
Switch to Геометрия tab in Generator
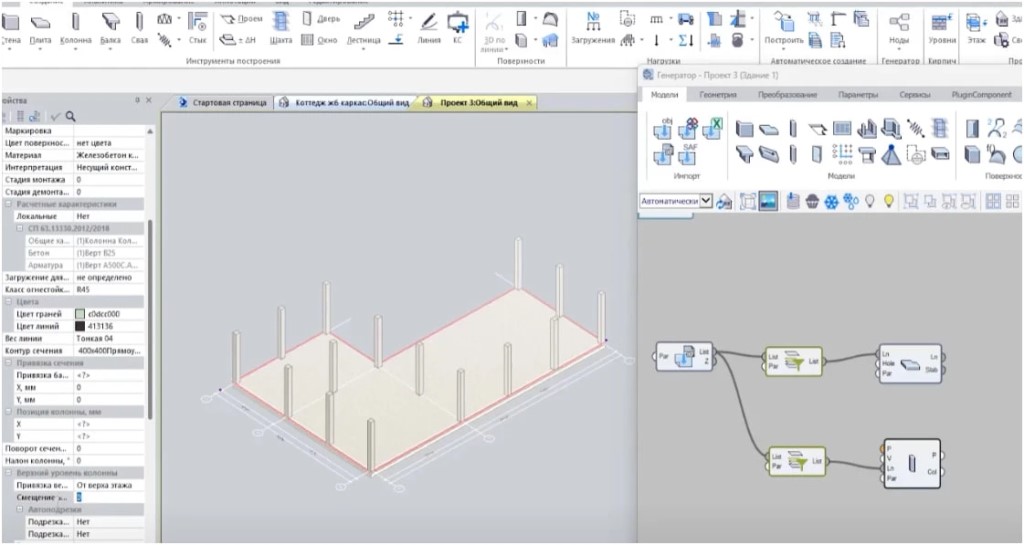click(718, 95)
